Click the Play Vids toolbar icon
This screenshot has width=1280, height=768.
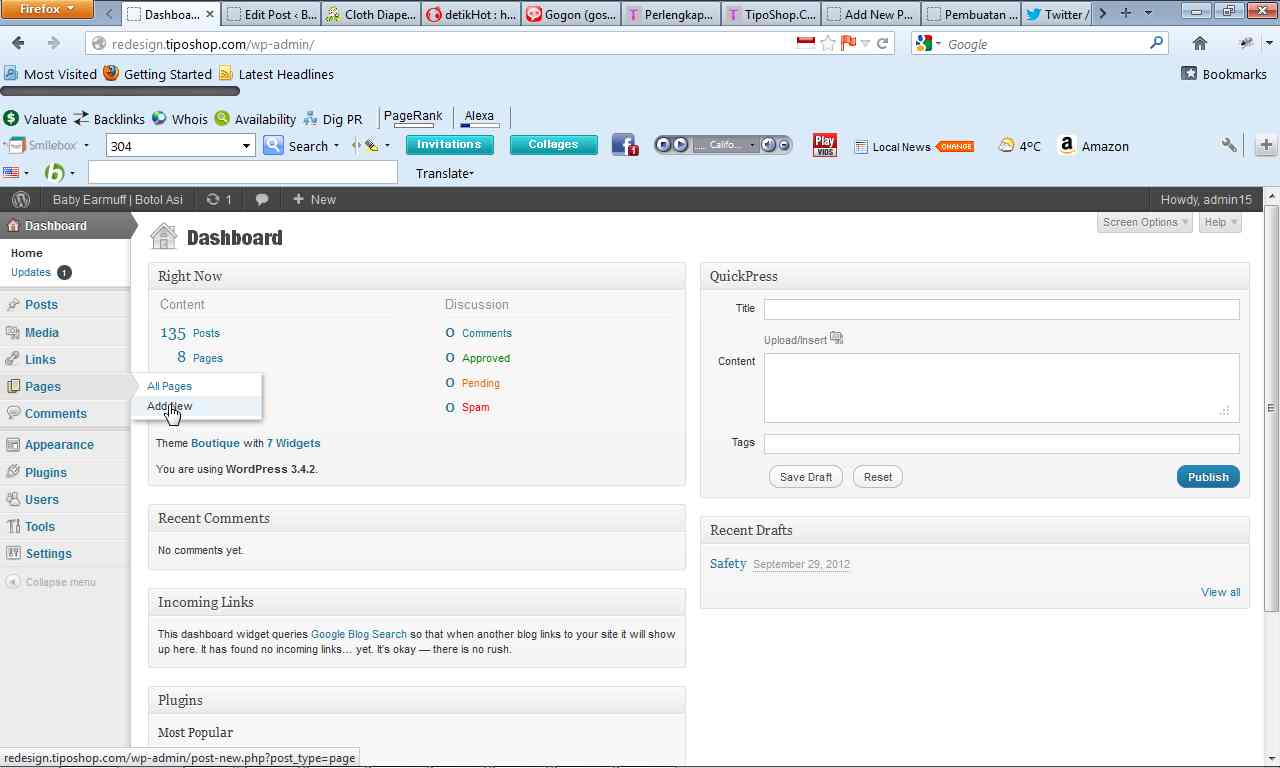point(824,145)
